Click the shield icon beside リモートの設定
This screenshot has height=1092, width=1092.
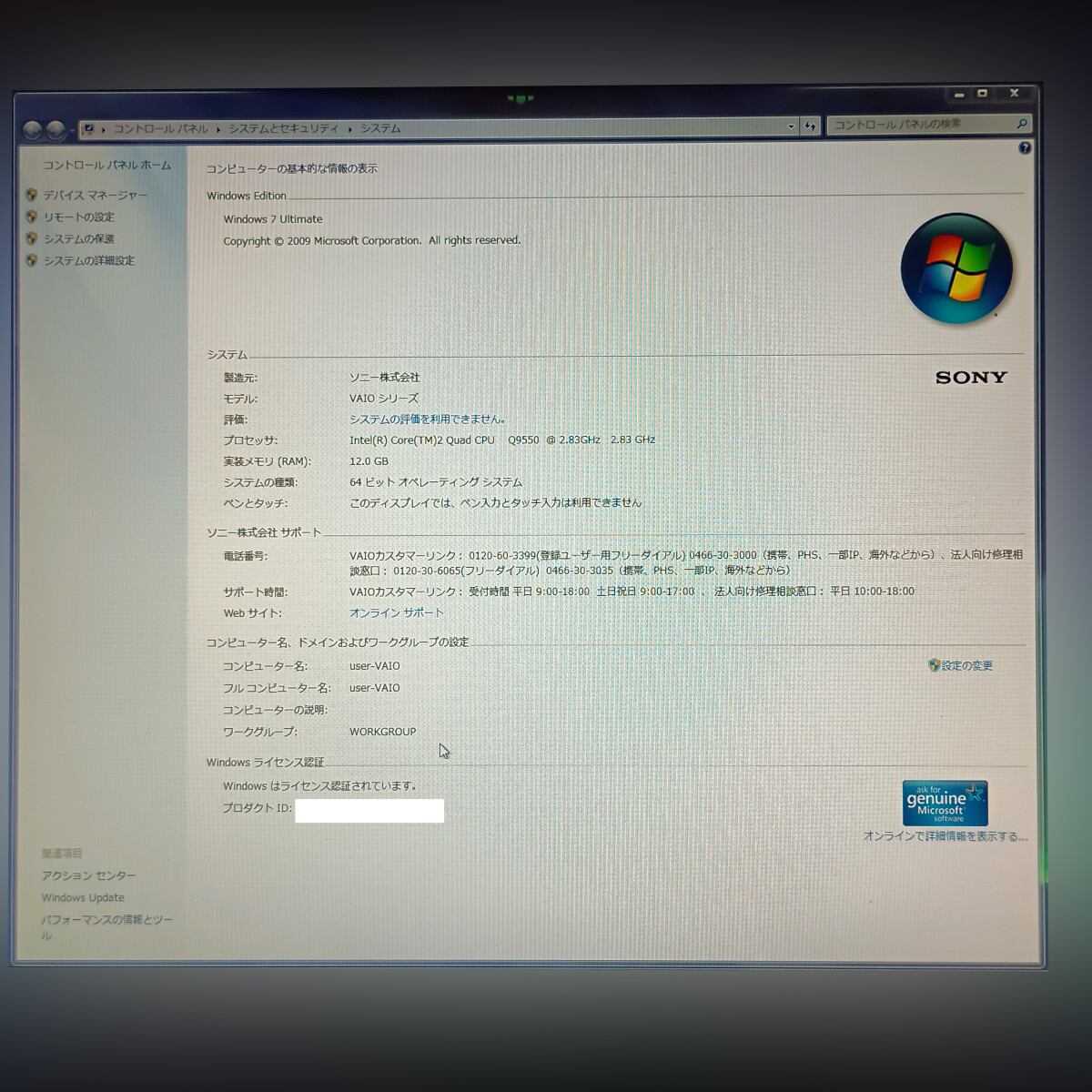(x=32, y=217)
